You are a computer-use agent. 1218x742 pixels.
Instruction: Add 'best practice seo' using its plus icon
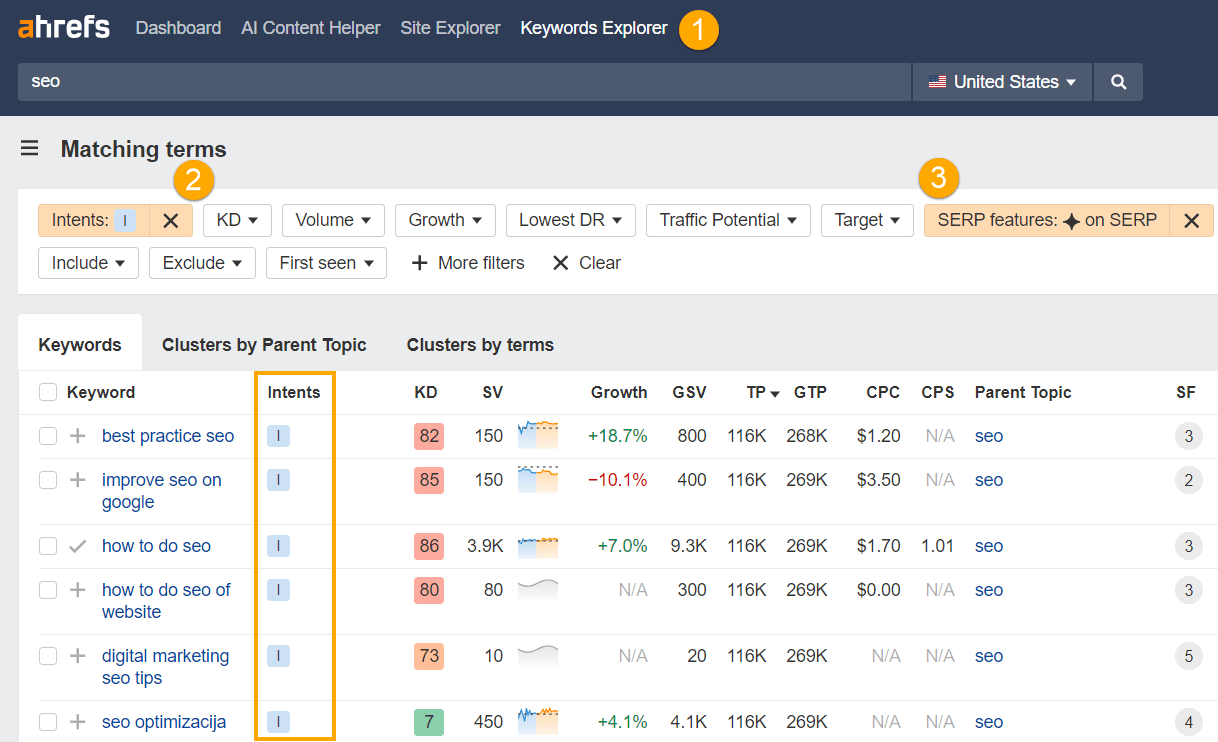point(77,436)
